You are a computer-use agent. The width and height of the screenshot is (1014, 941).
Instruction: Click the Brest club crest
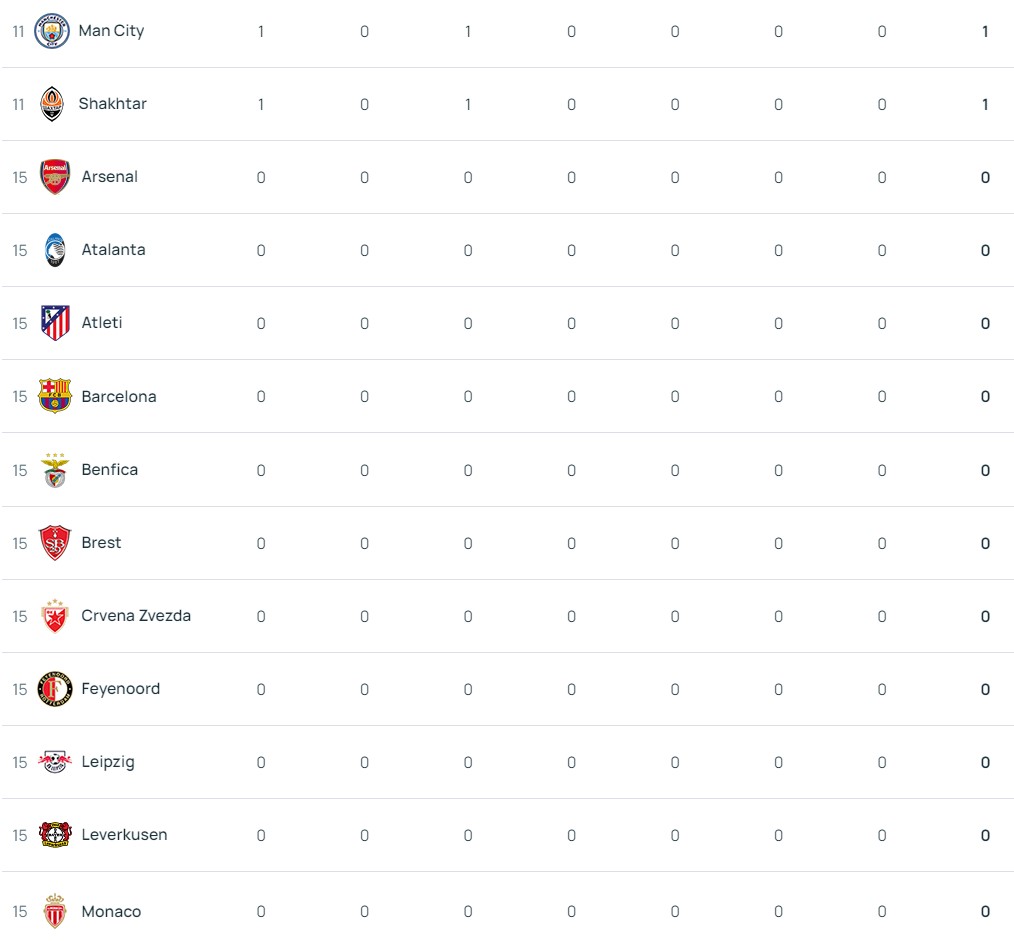tap(55, 543)
